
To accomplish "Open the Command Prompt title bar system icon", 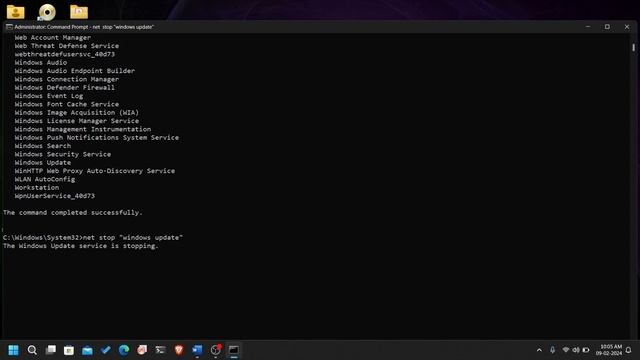I will point(9,27).
